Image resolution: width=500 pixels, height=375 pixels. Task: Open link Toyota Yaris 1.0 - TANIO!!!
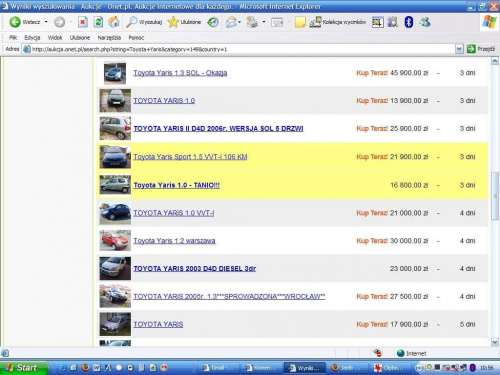[x=177, y=185]
